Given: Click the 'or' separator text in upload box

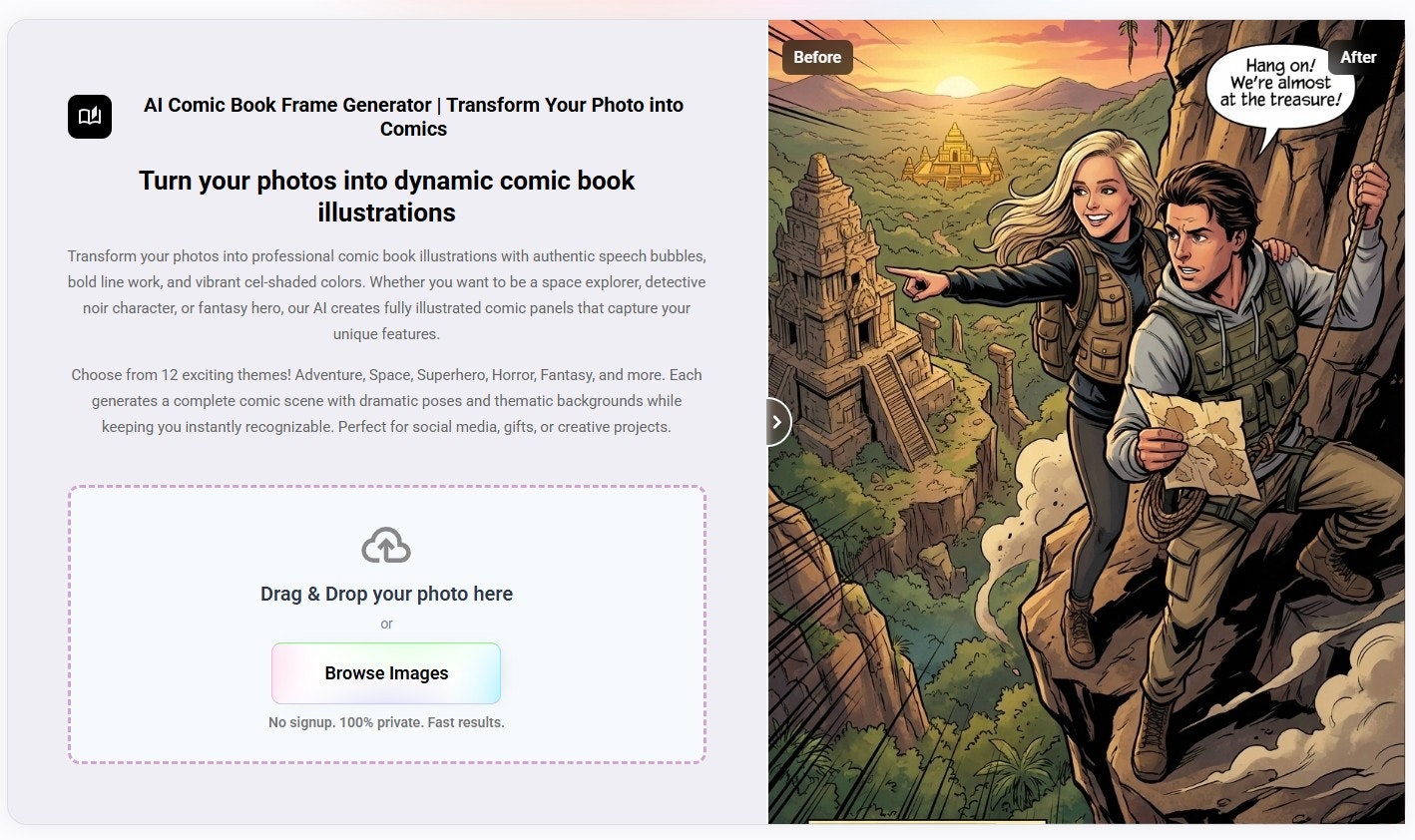Looking at the screenshot, I should click(386, 624).
